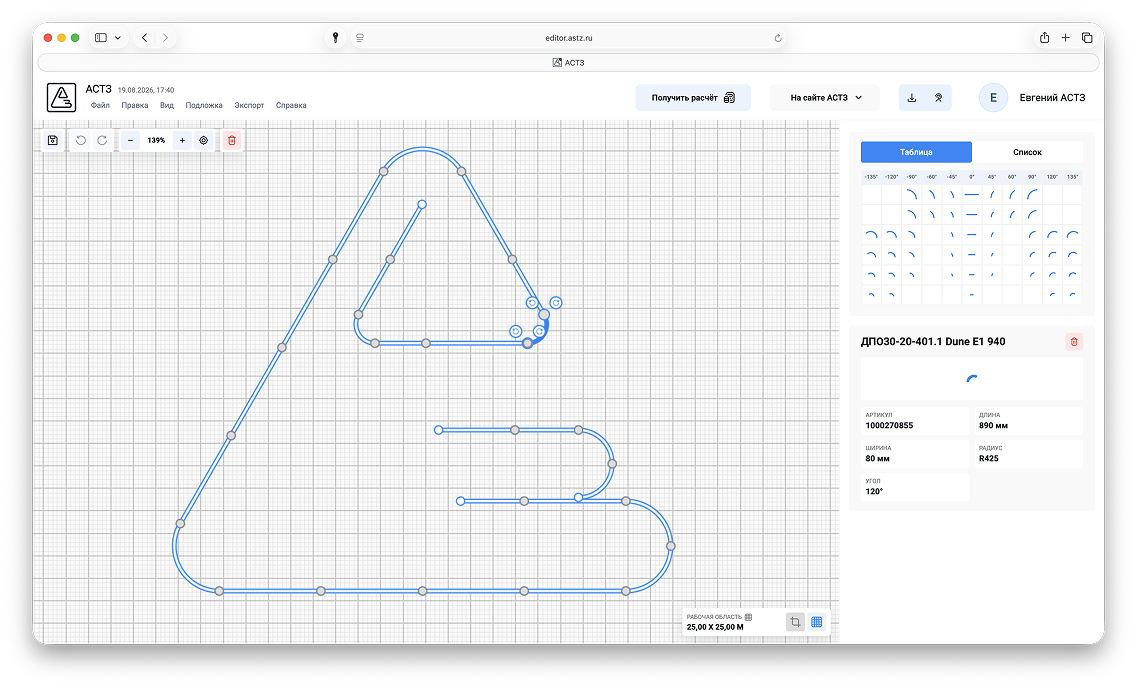The image size is (1137, 688).
Task: Click the date 19.08.2026, 17:40
Action: 146,91
